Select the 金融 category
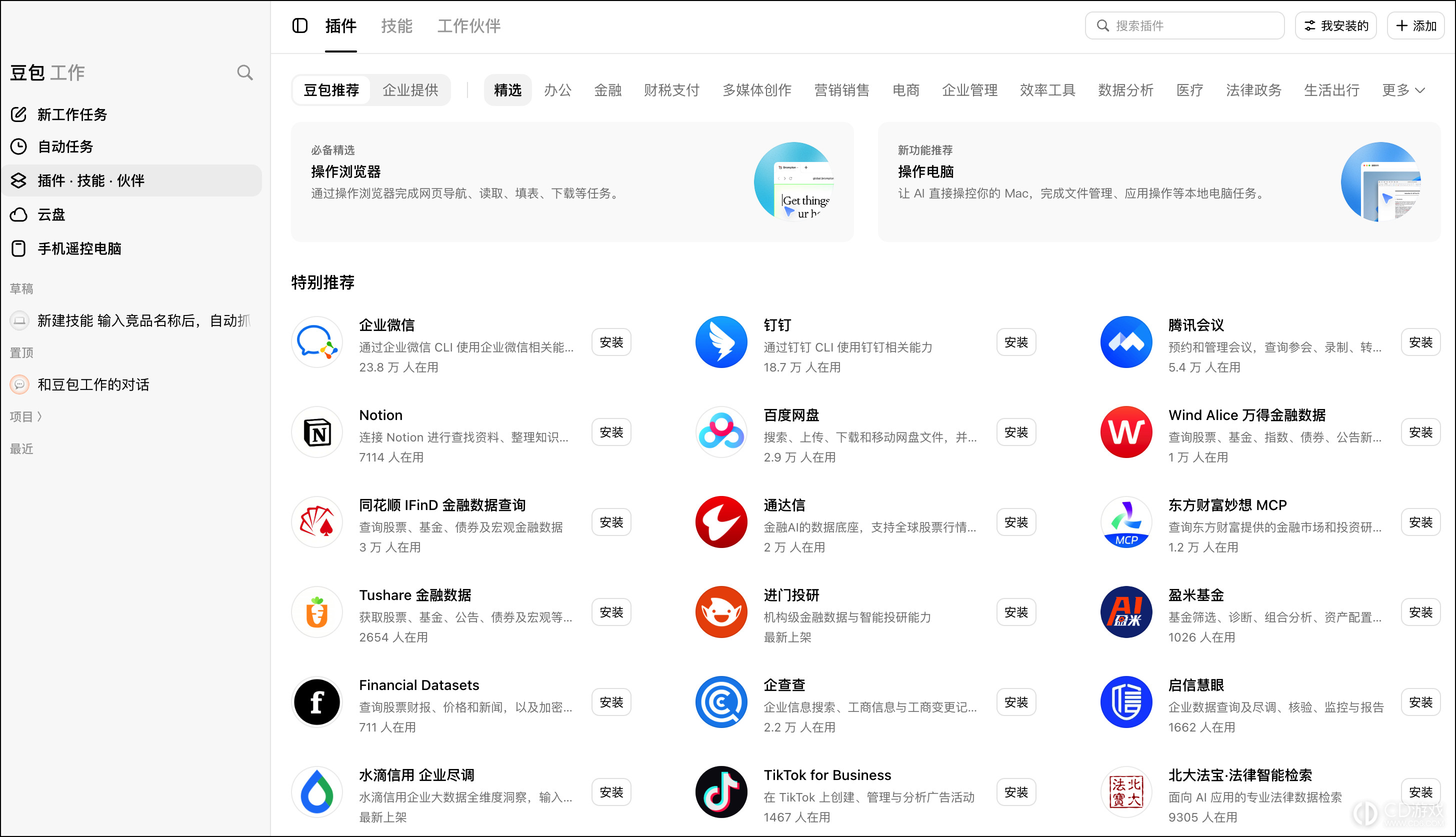Viewport: 1456px width, 837px height. (607, 90)
